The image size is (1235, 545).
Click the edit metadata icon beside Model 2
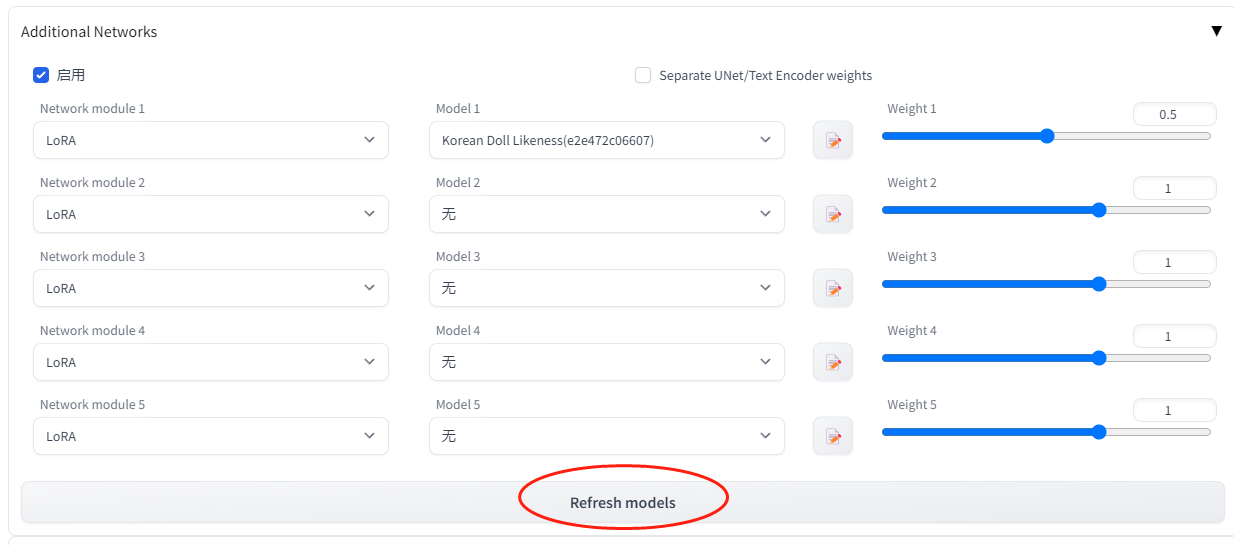pyautogui.click(x=833, y=215)
